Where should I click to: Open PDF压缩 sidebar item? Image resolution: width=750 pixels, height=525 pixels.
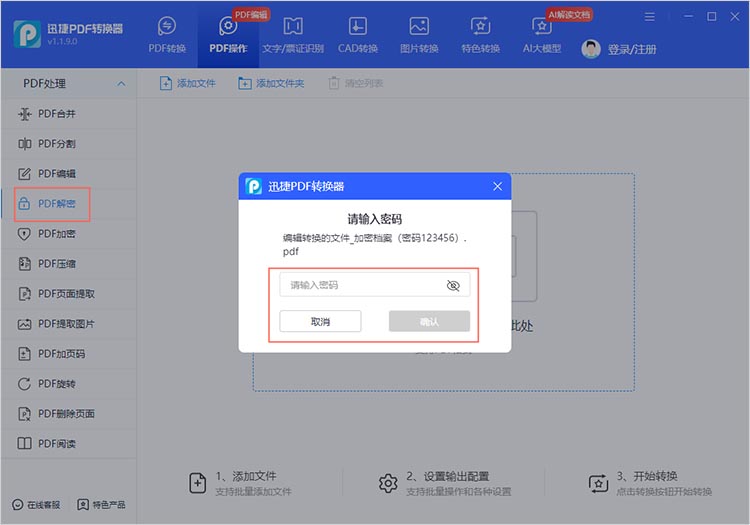coord(68,263)
